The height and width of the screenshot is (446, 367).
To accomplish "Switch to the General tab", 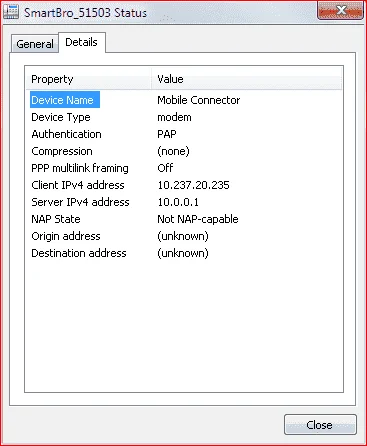I will pyautogui.click(x=35, y=44).
